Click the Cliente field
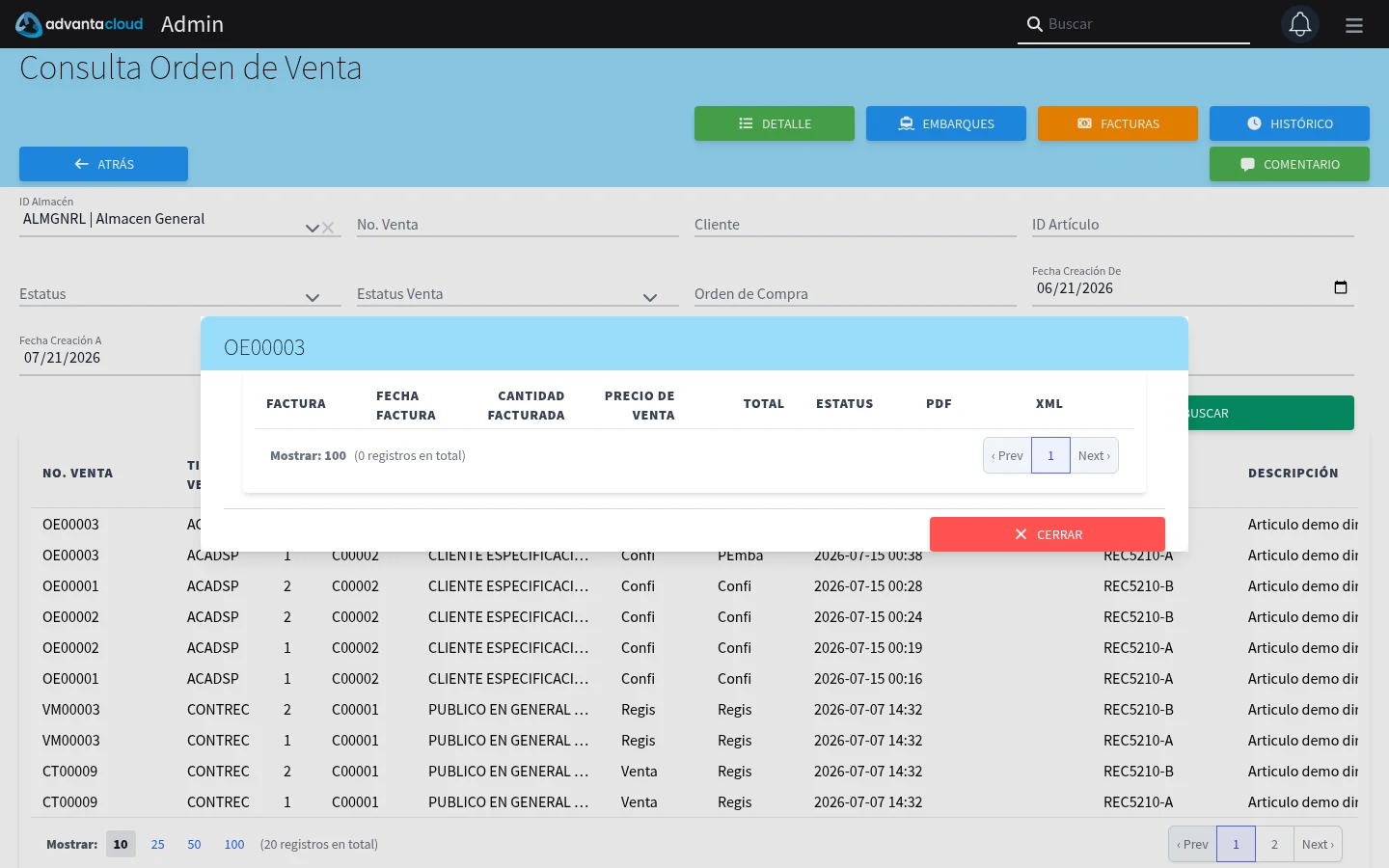The image size is (1389, 868). pyautogui.click(x=856, y=225)
